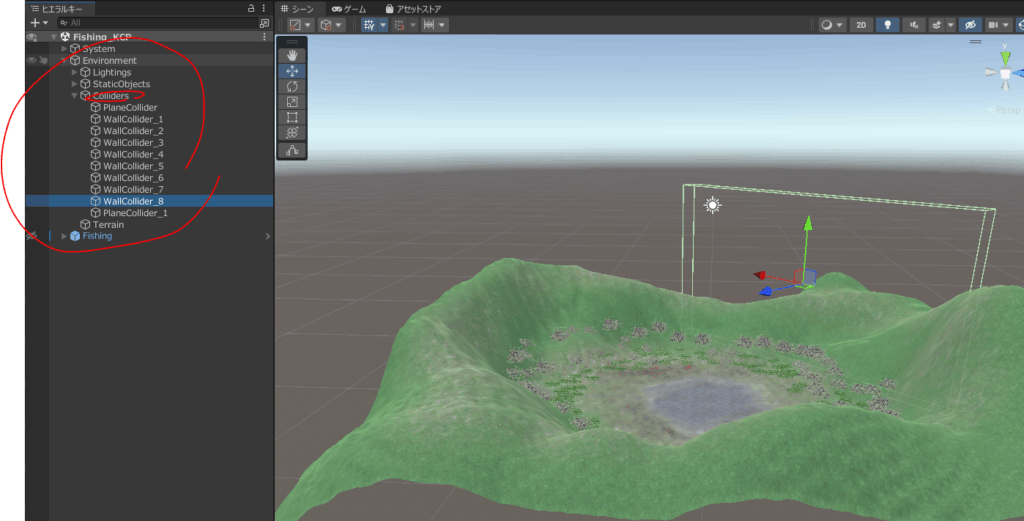Select the Rect transform tool
Screen dimensions: 1024x521
[292, 117]
